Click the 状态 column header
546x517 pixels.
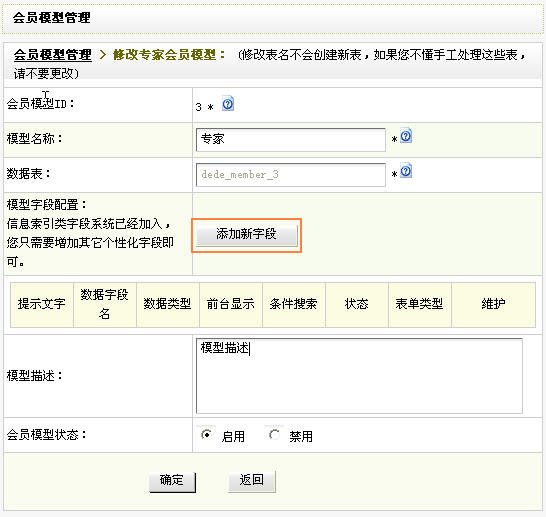(357, 305)
